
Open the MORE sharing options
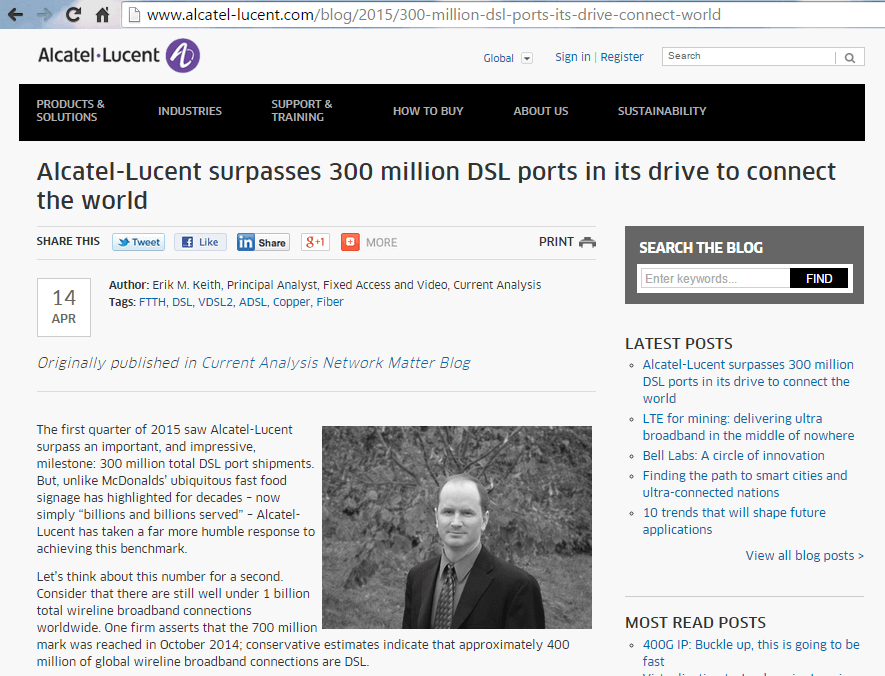pos(369,242)
